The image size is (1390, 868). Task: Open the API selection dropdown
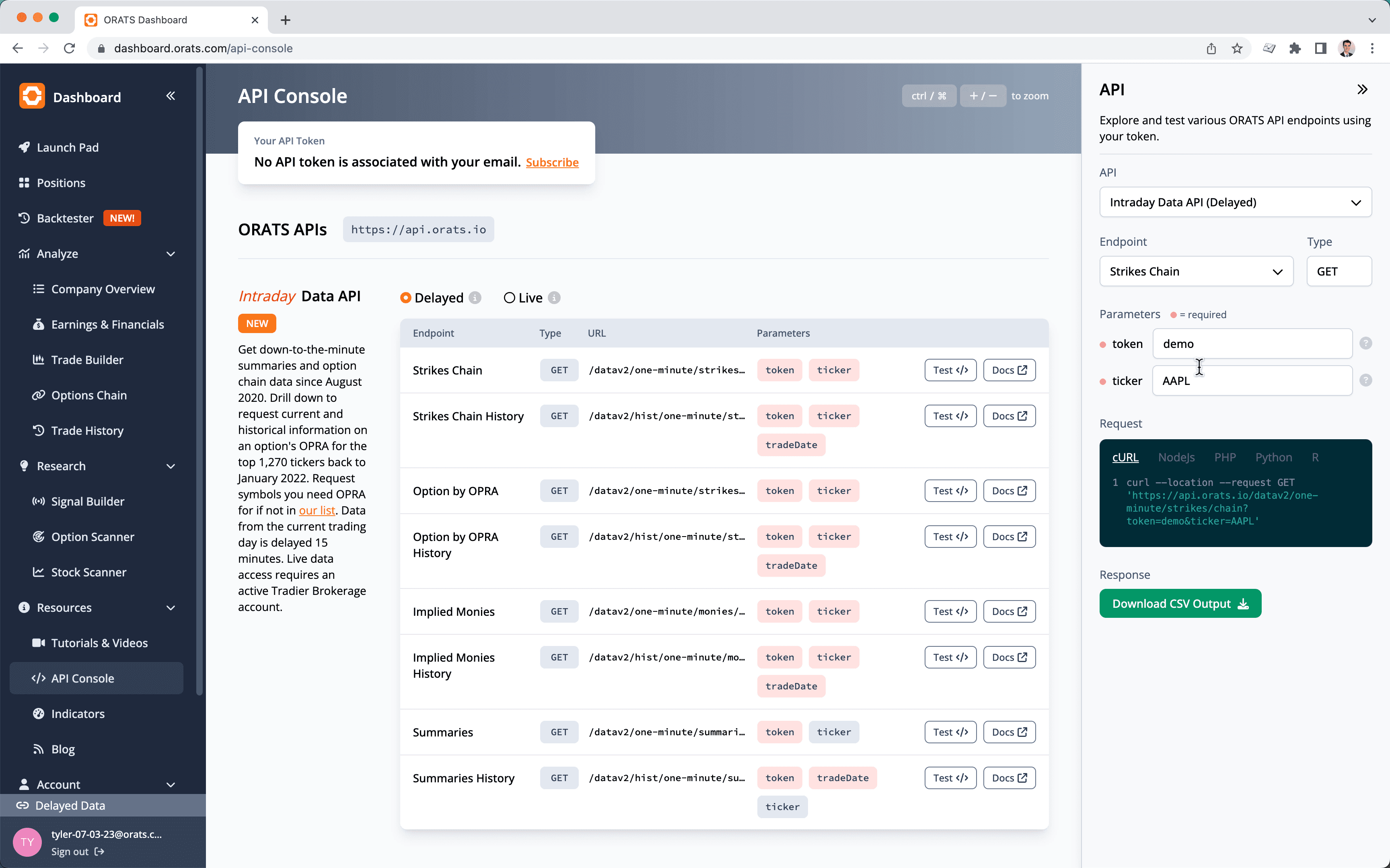tap(1235, 202)
